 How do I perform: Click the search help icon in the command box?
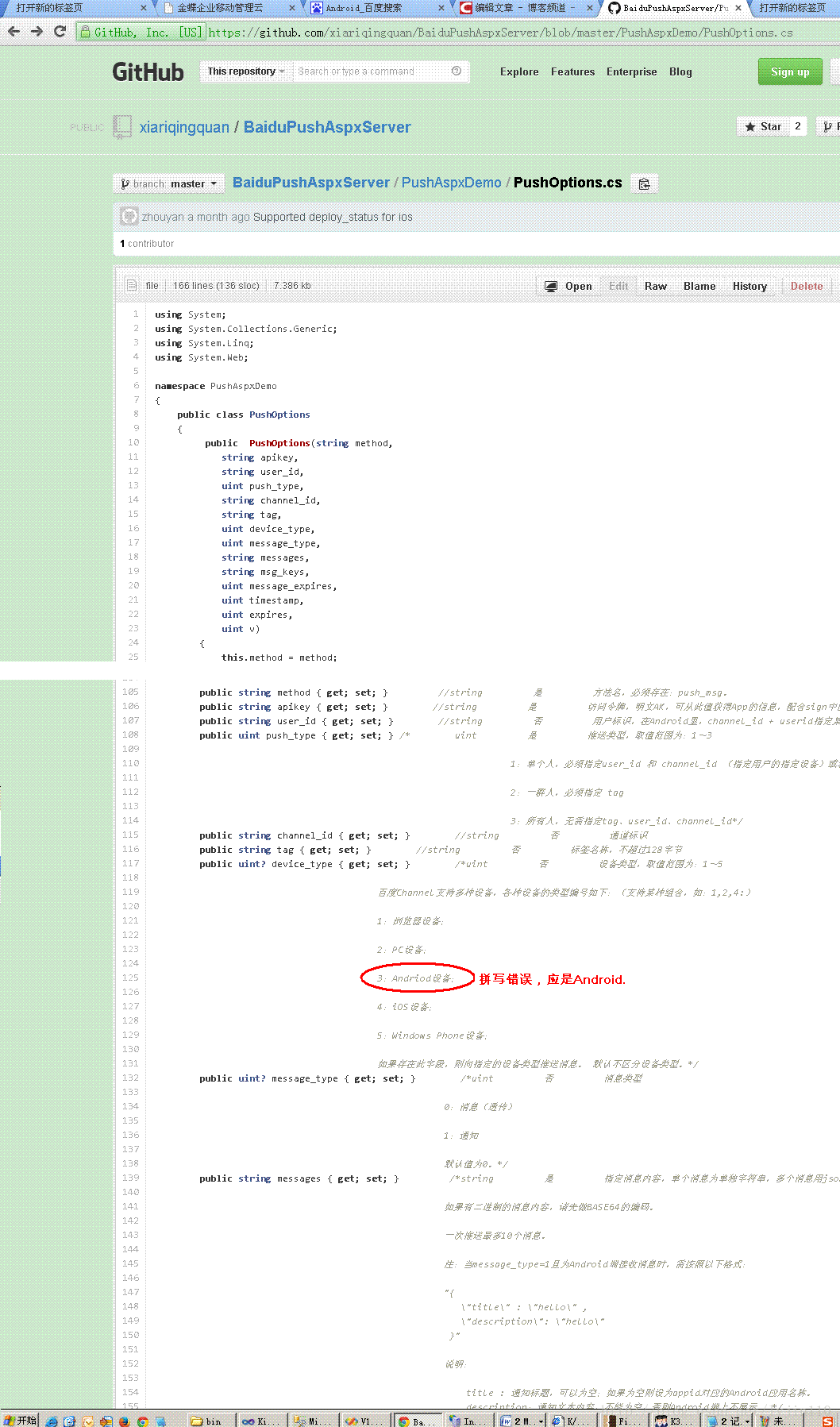tap(457, 71)
